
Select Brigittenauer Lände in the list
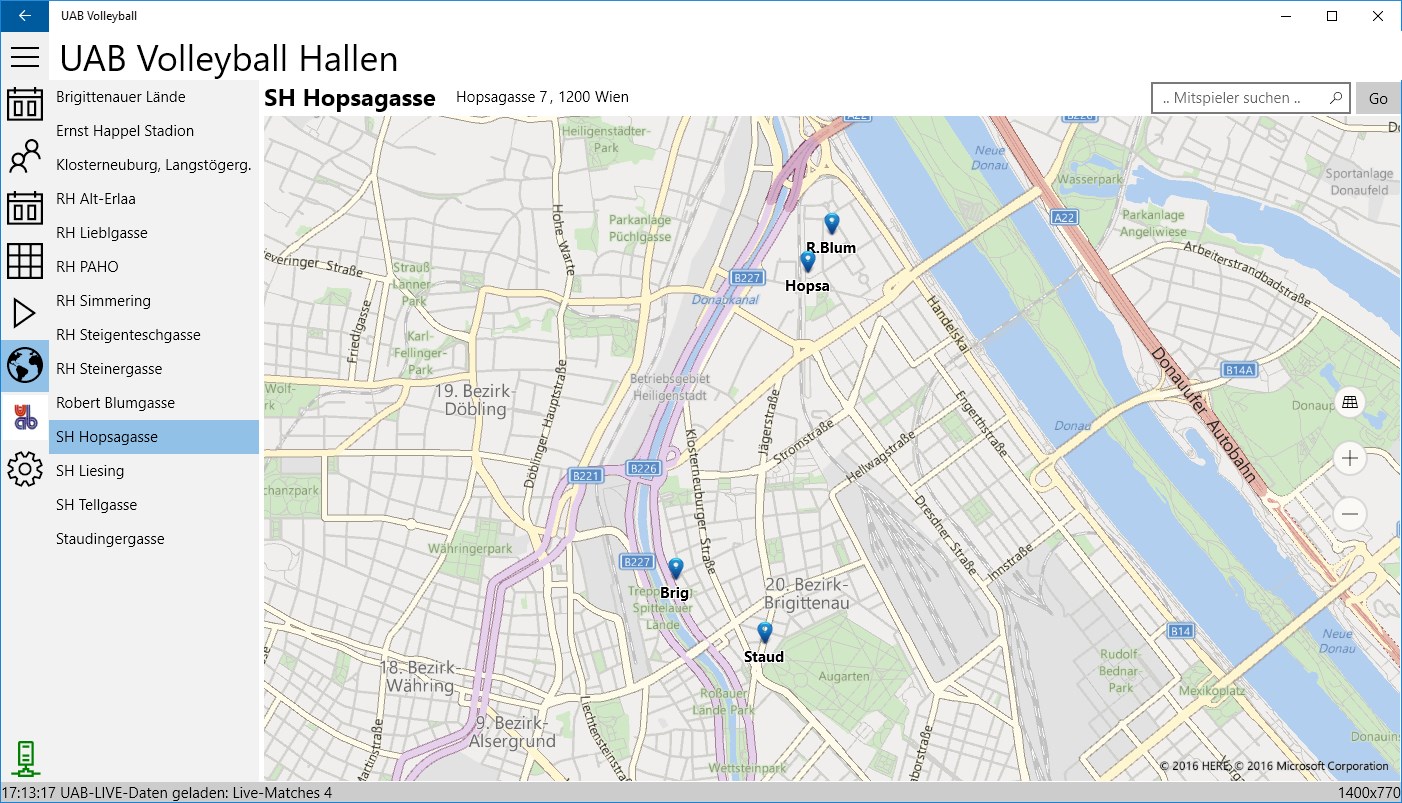point(154,97)
